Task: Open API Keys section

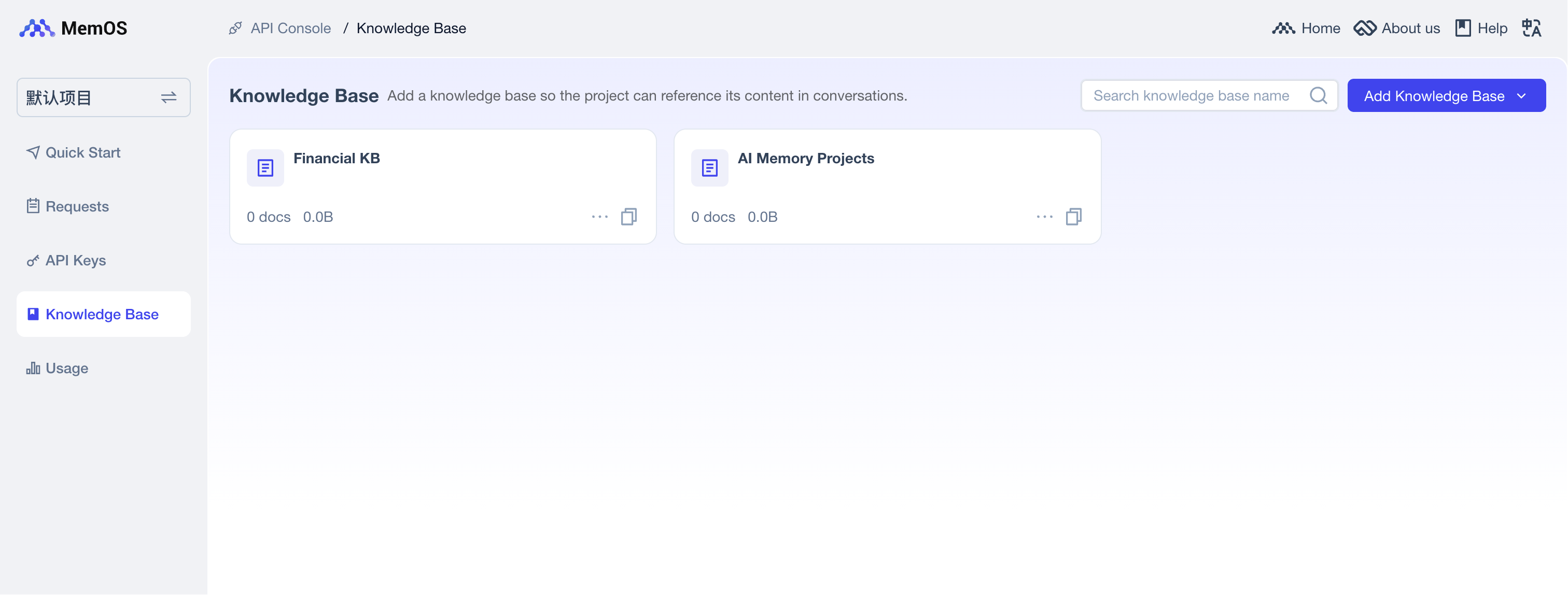Action: tap(76, 260)
